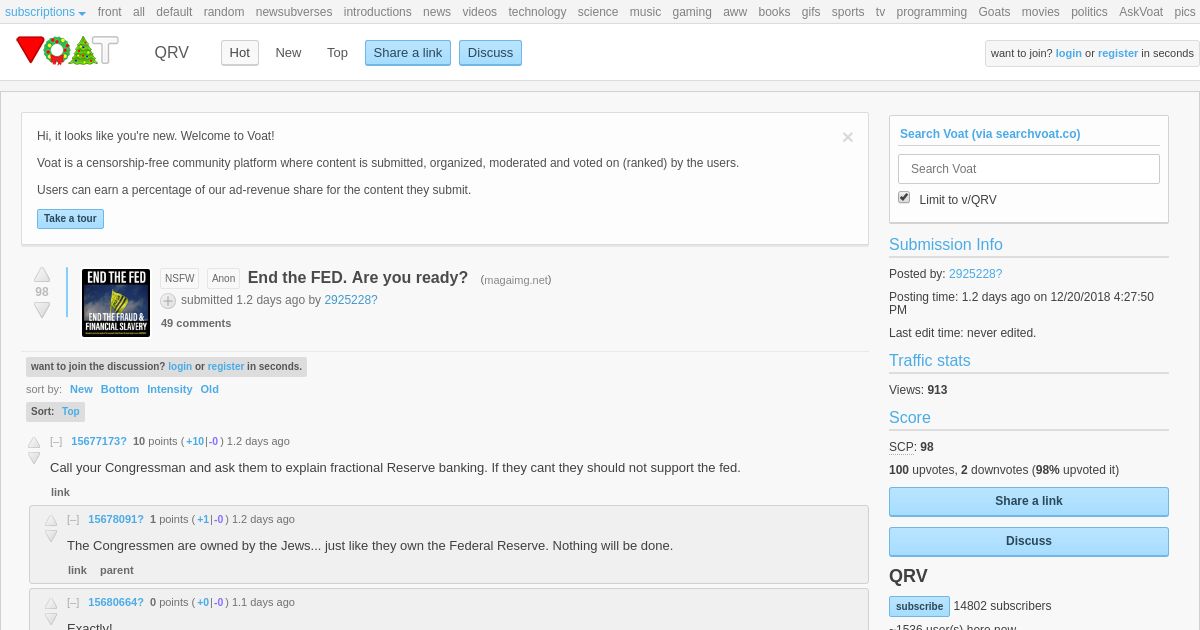This screenshot has height=630, width=1200.
Task: Open politics in top navigation
Action: click(1089, 12)
